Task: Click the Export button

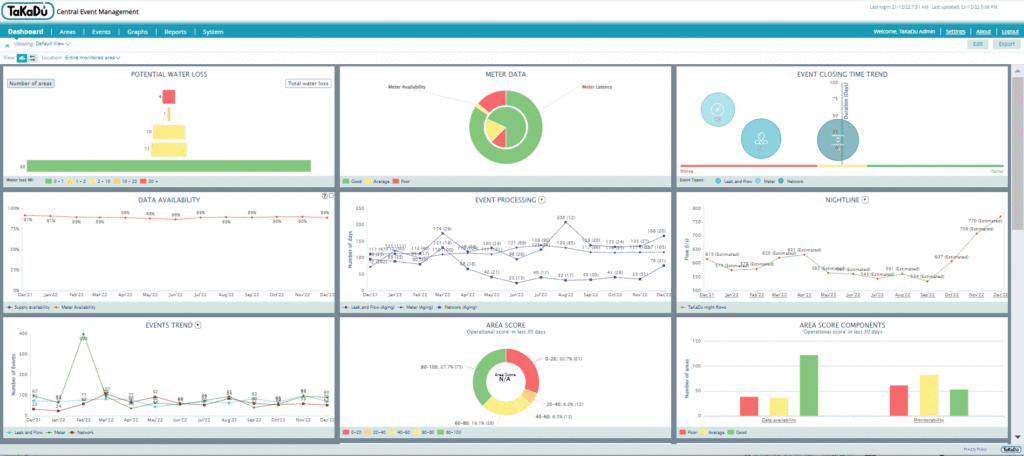Action: (x=1004, y=44)
